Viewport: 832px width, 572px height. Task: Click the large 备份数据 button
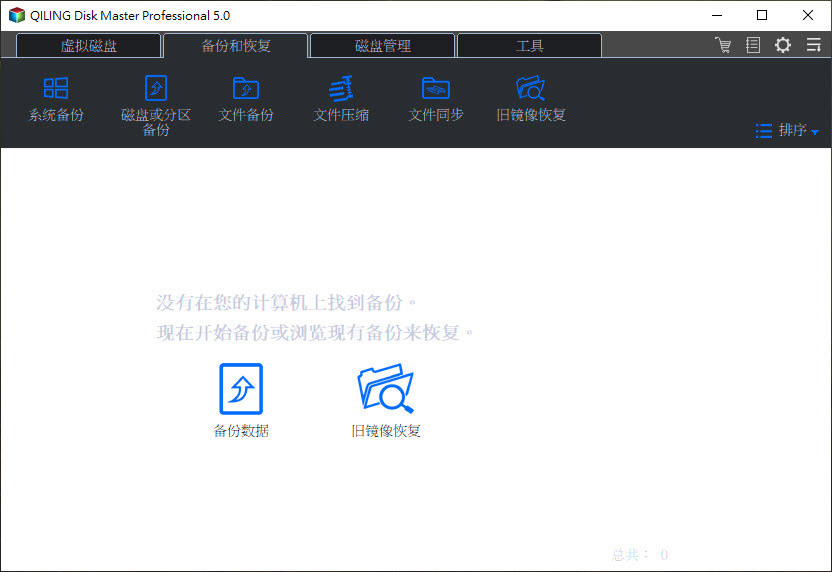(x=241, y=400)
